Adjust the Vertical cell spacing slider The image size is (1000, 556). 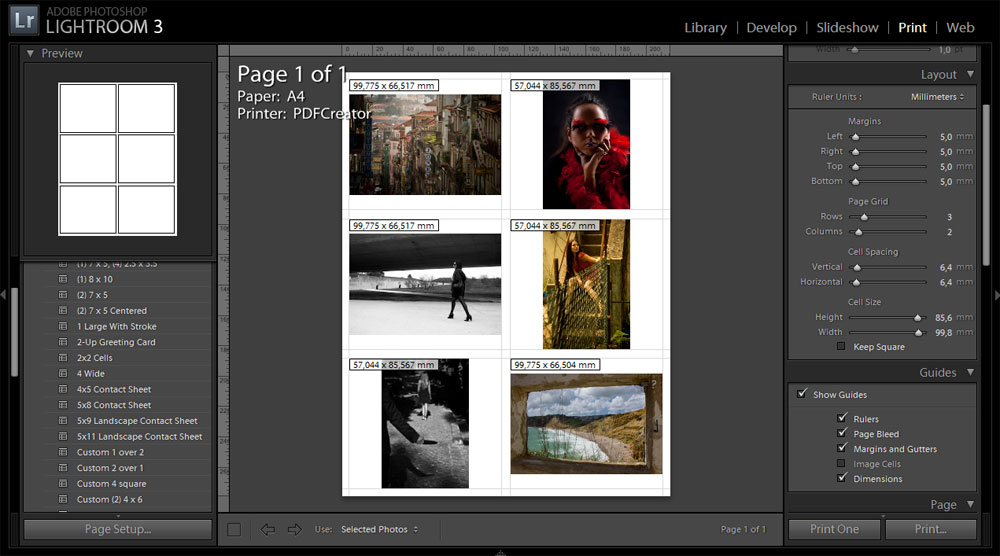857,267
